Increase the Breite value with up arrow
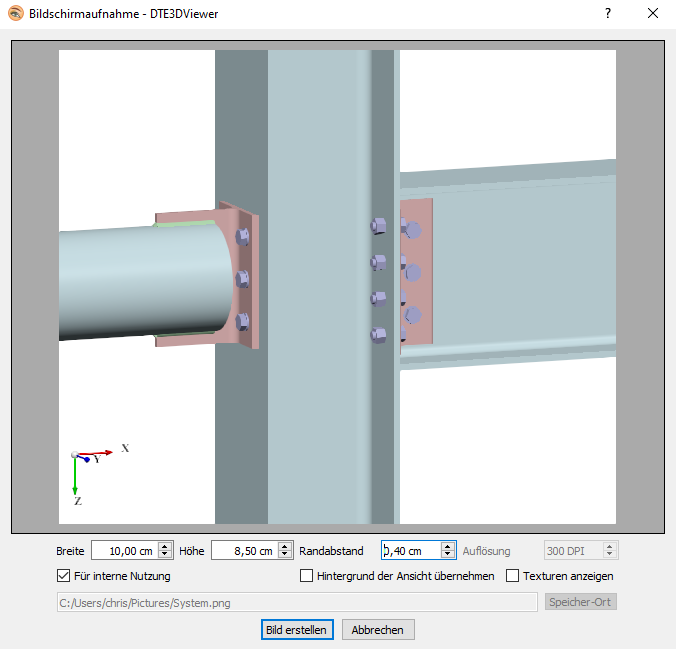 (165, 546)
